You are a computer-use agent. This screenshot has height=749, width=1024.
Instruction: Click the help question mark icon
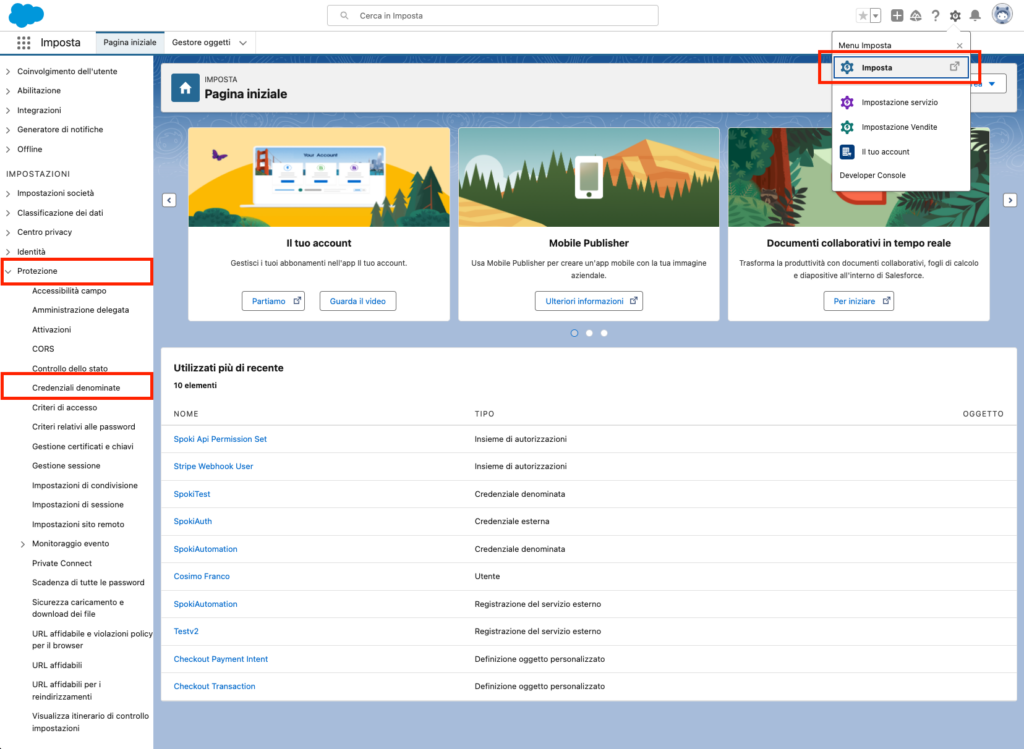[x=935, y=15]
